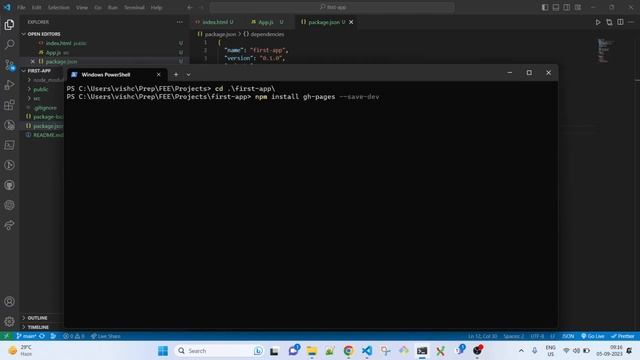Open .gitignore file in explorer
The image size is (640, 360).
click(x=45, y=108)
